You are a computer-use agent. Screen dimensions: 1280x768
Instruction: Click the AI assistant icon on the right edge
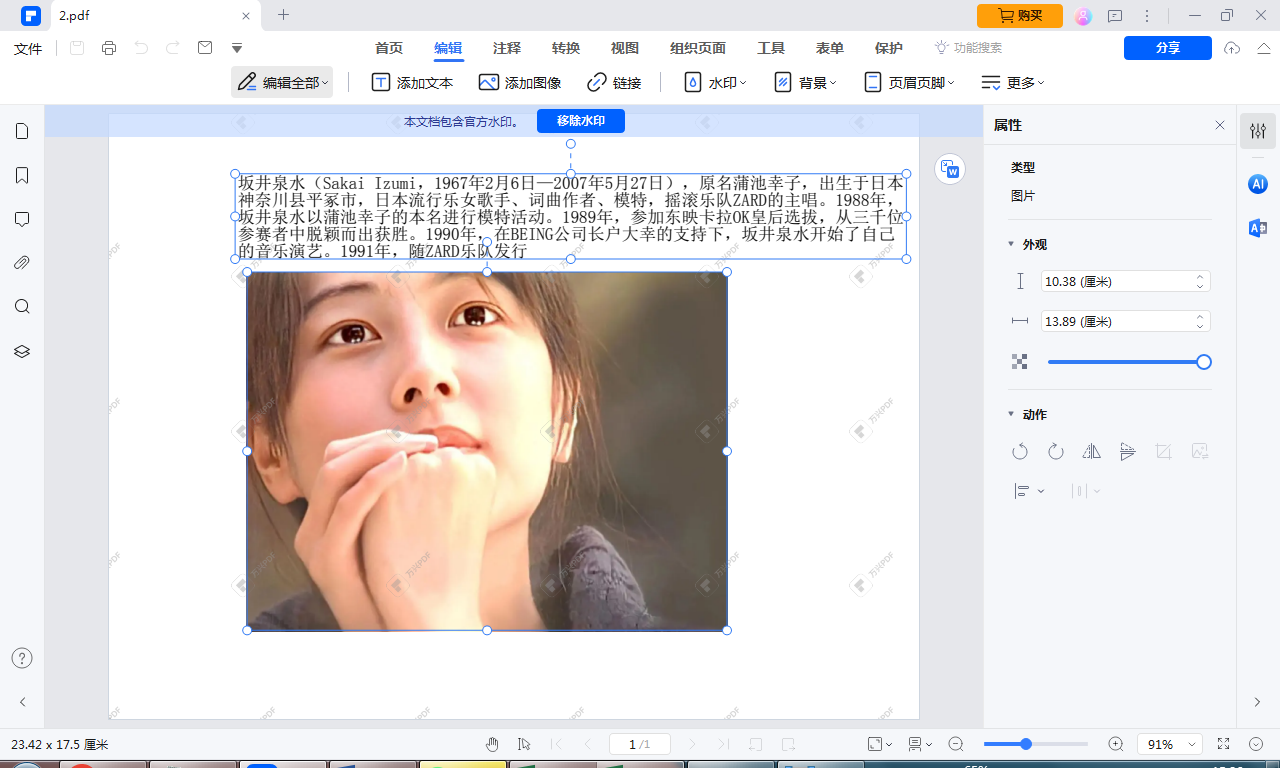point(1257,184)
